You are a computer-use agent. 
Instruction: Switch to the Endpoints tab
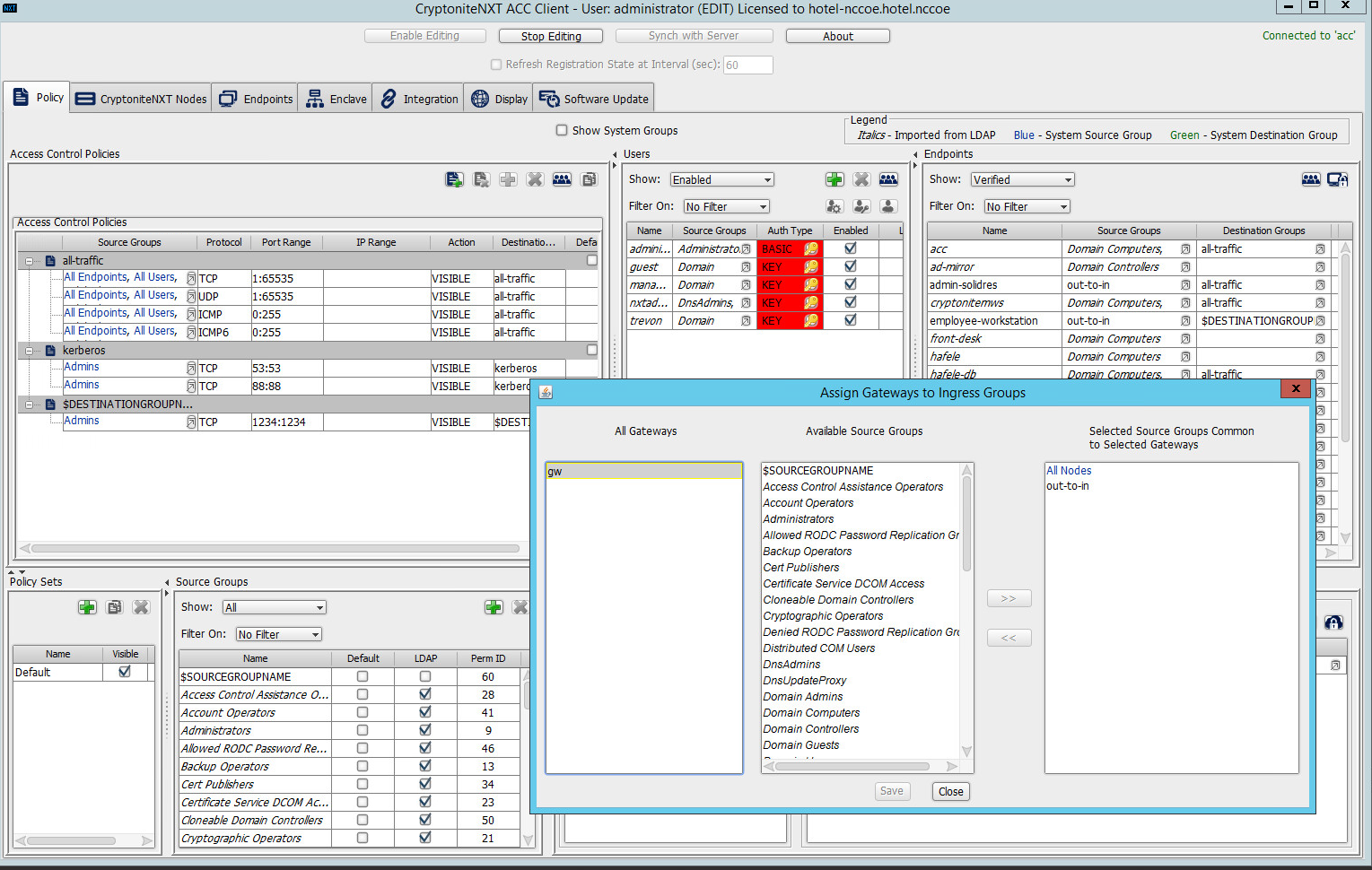256,100
